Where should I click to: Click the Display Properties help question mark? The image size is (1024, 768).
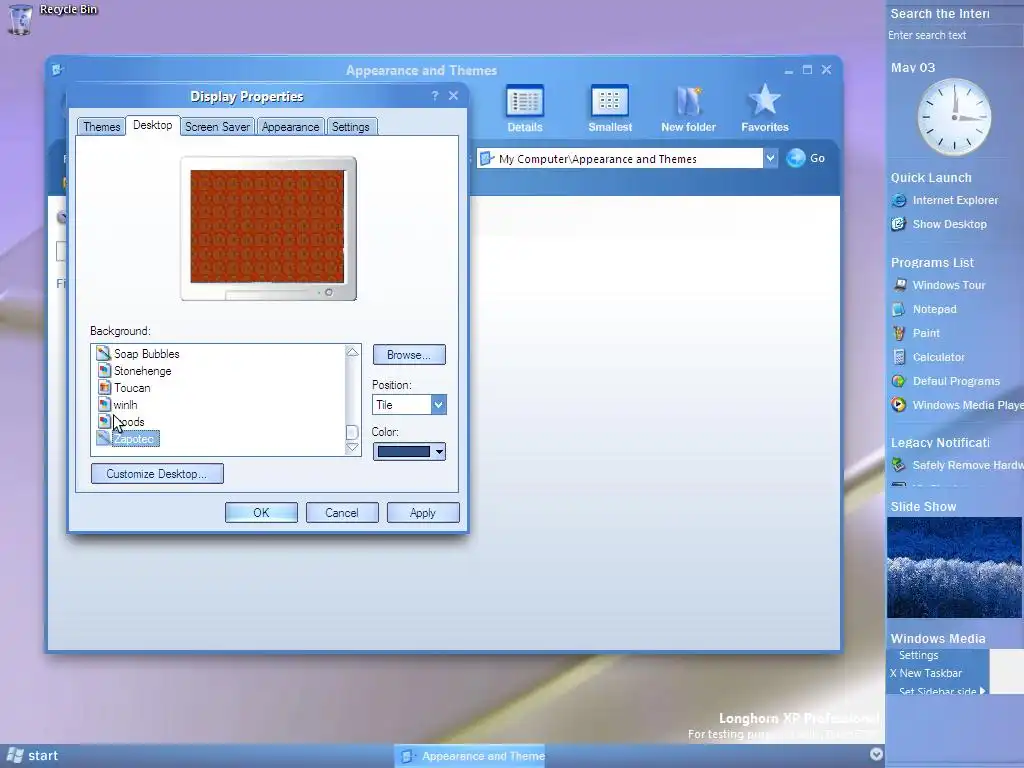pos(435,96)
